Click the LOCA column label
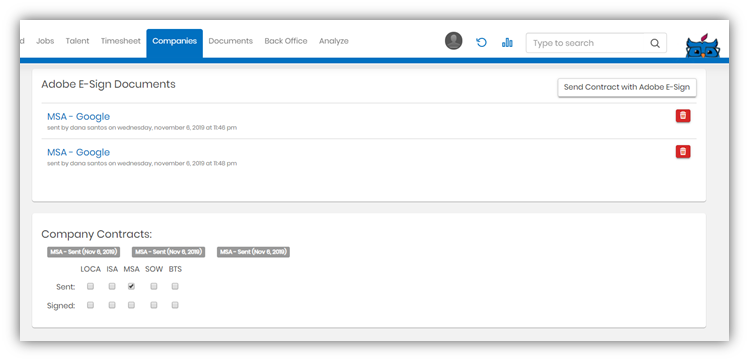The height and width of the screenshot is (361, 749). point(91,269)
